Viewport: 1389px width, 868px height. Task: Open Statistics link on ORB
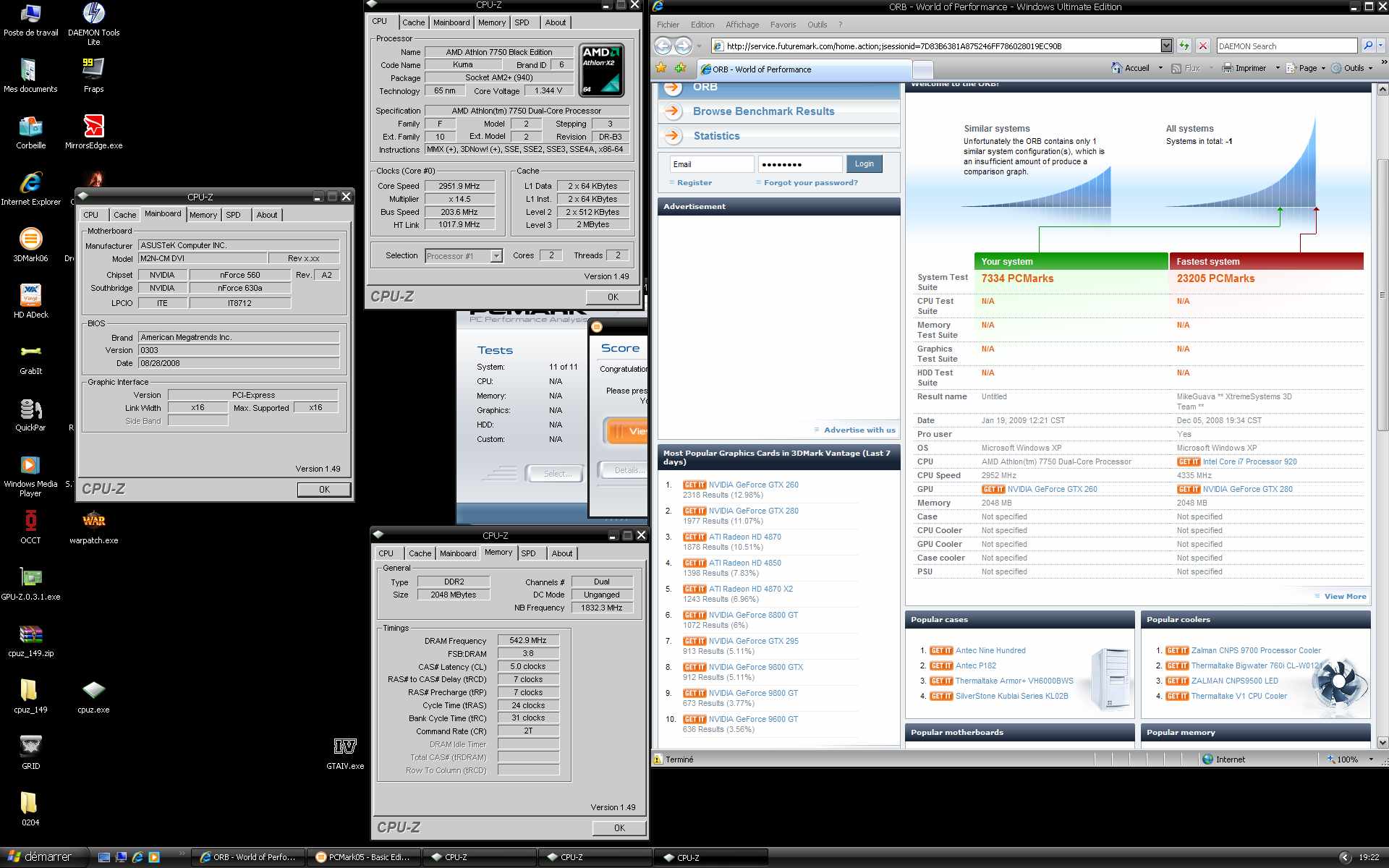click(716, 136)
